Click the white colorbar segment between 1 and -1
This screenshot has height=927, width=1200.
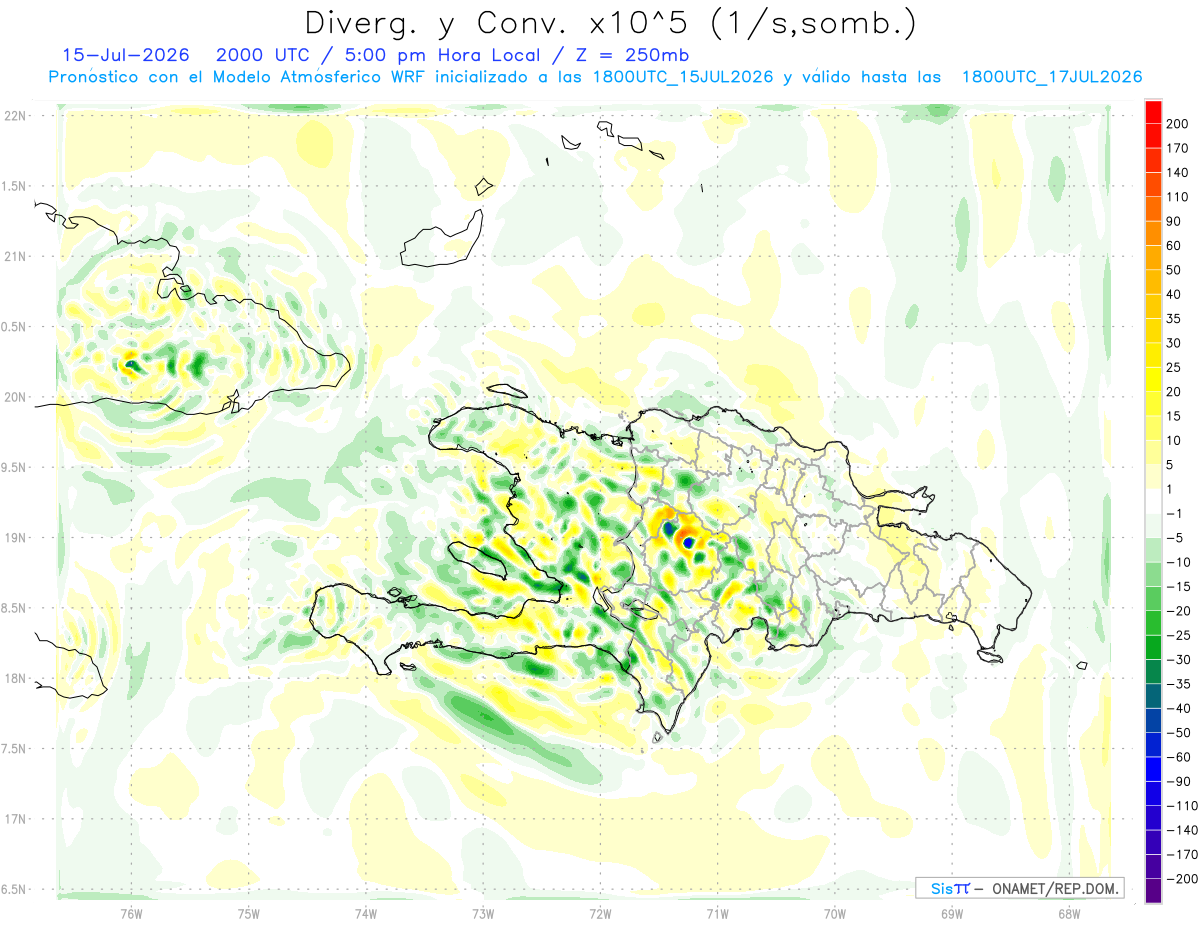pos(1153,501)
